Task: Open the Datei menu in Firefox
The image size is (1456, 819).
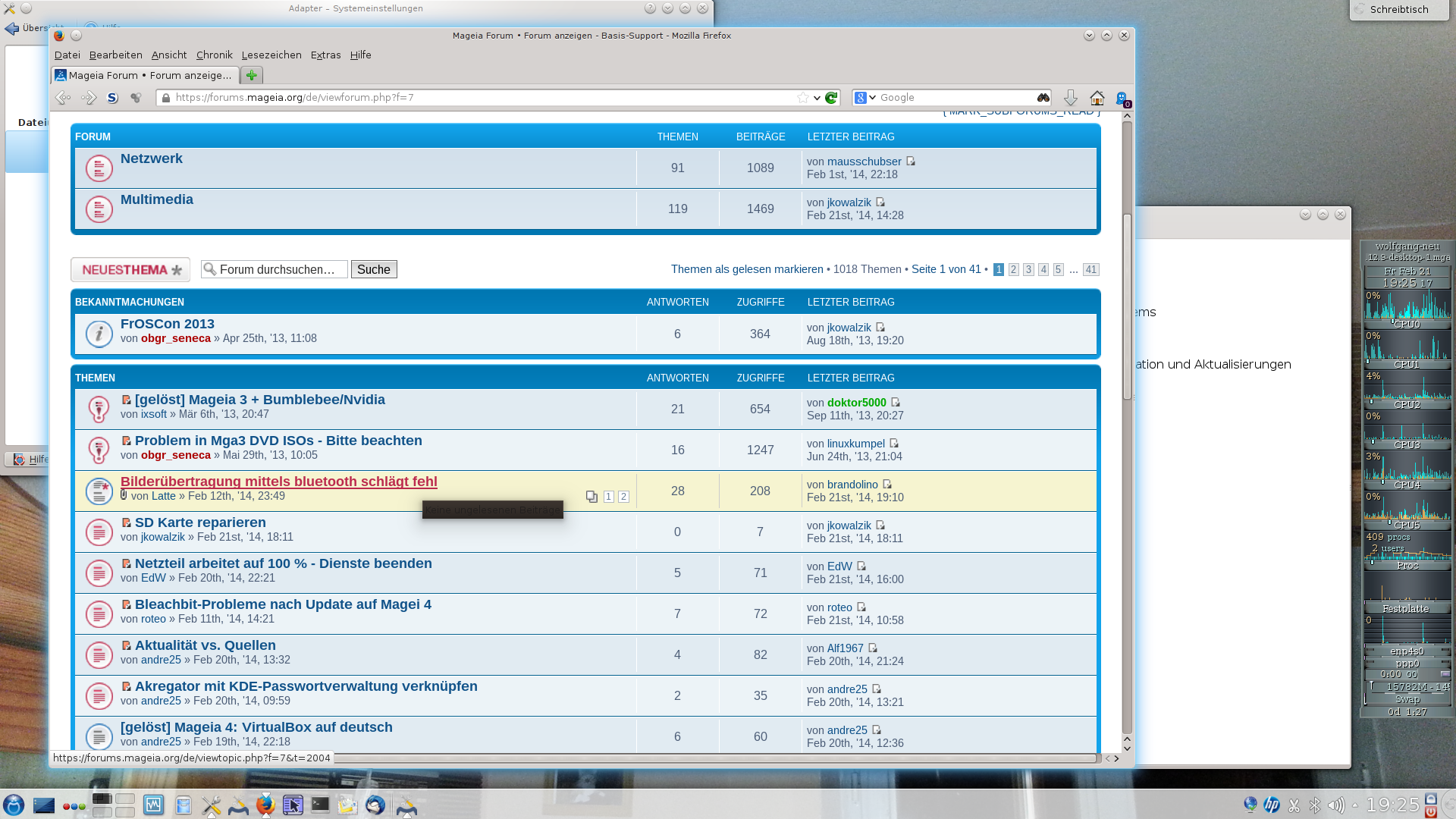Action: point(67,55)
